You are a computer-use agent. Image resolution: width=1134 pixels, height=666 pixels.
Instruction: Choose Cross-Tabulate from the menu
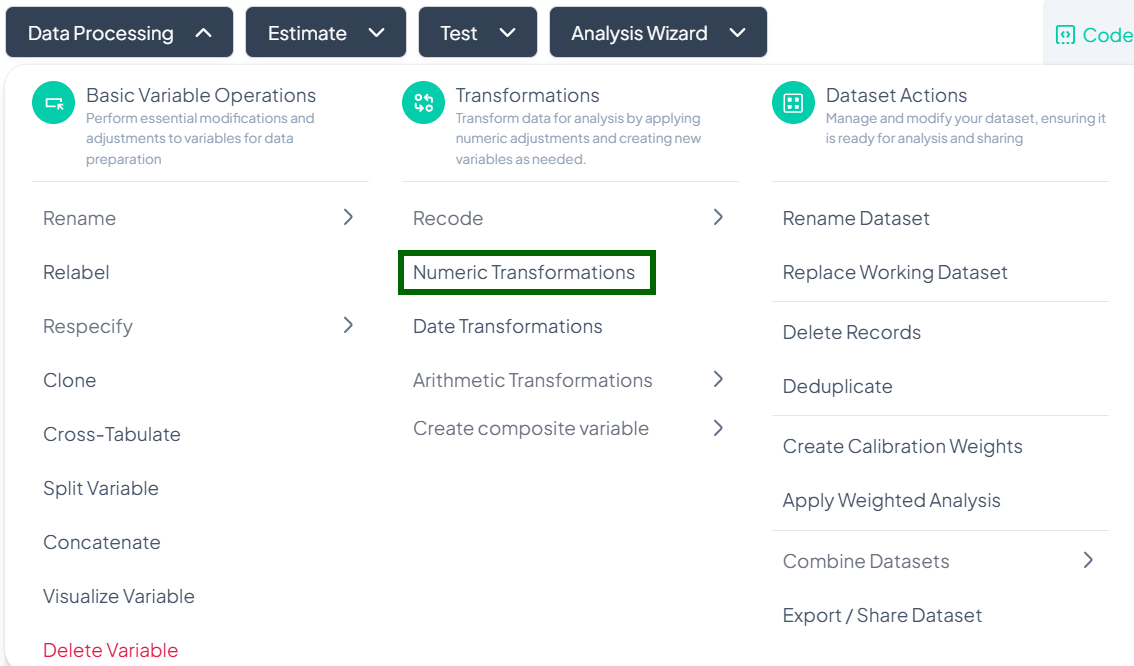(112, 434)
